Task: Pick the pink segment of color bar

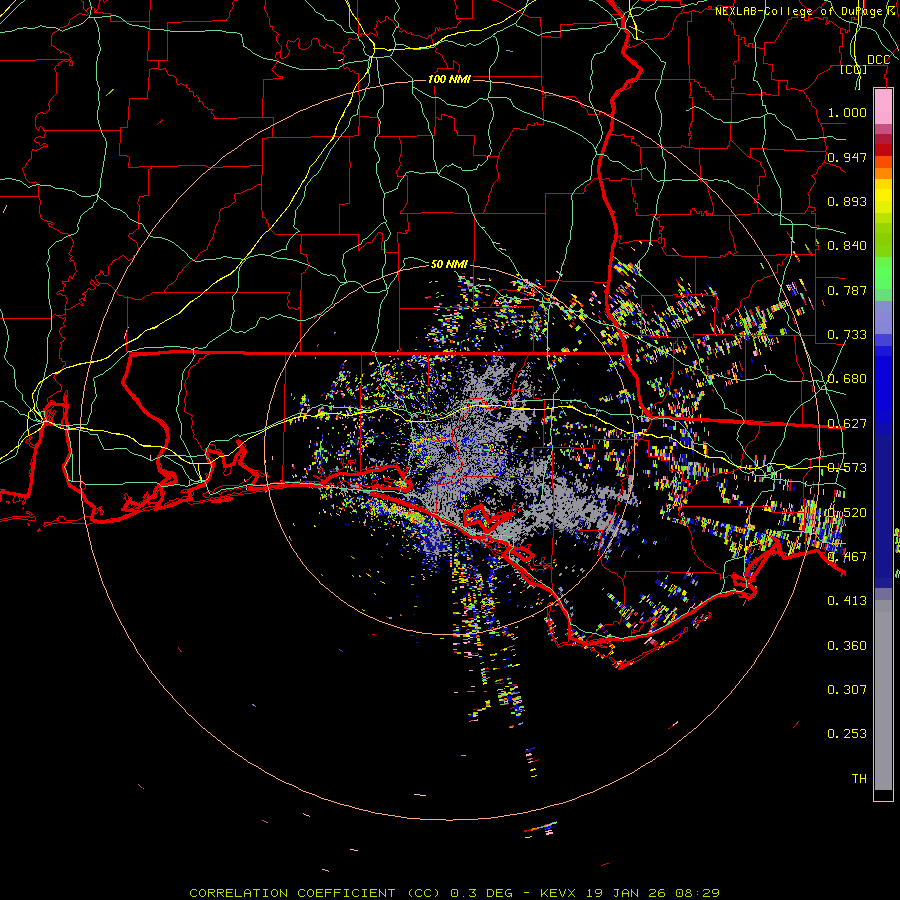Action: (x=883, y=107)
